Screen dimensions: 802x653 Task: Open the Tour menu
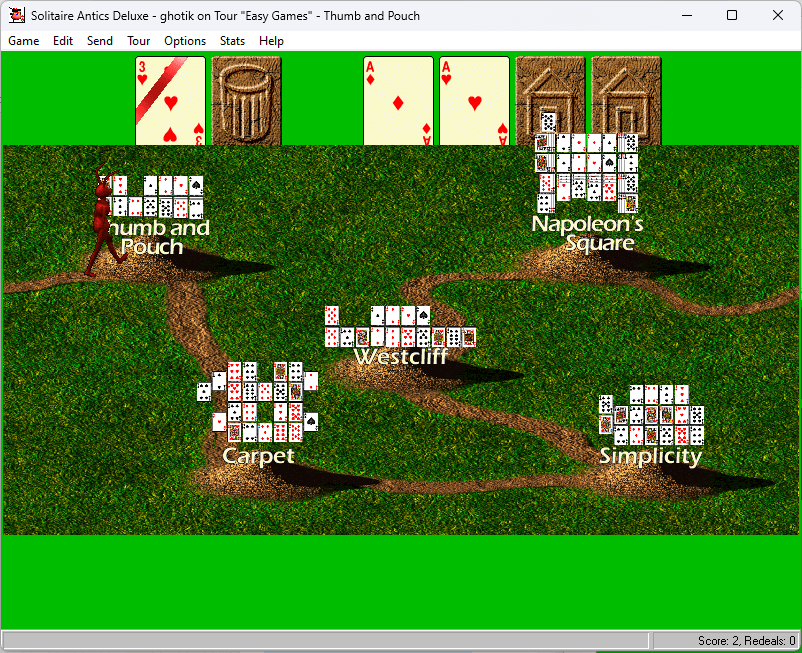point(139,41)
